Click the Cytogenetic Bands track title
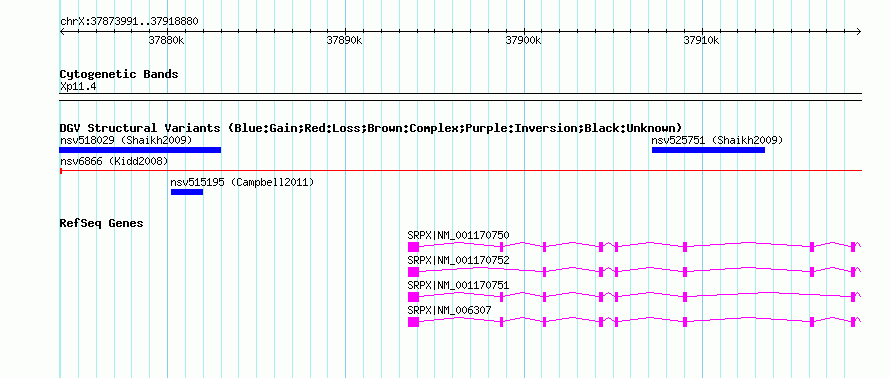This screenshot has width=890, height=378. point(119,74)
